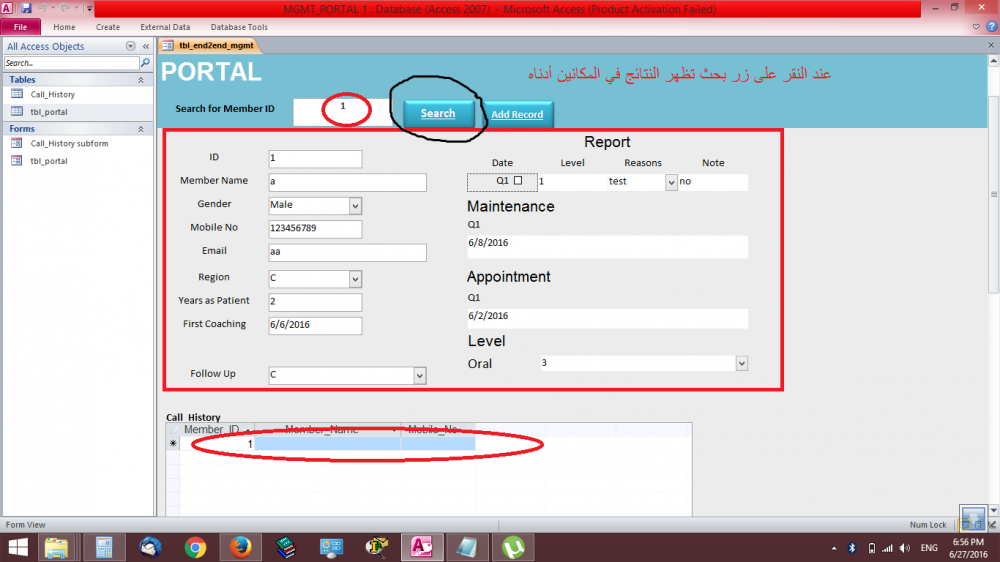Viewport: 1000px width, 562px height.
Task: Click the Member Name field
Action: pos(347,182)
